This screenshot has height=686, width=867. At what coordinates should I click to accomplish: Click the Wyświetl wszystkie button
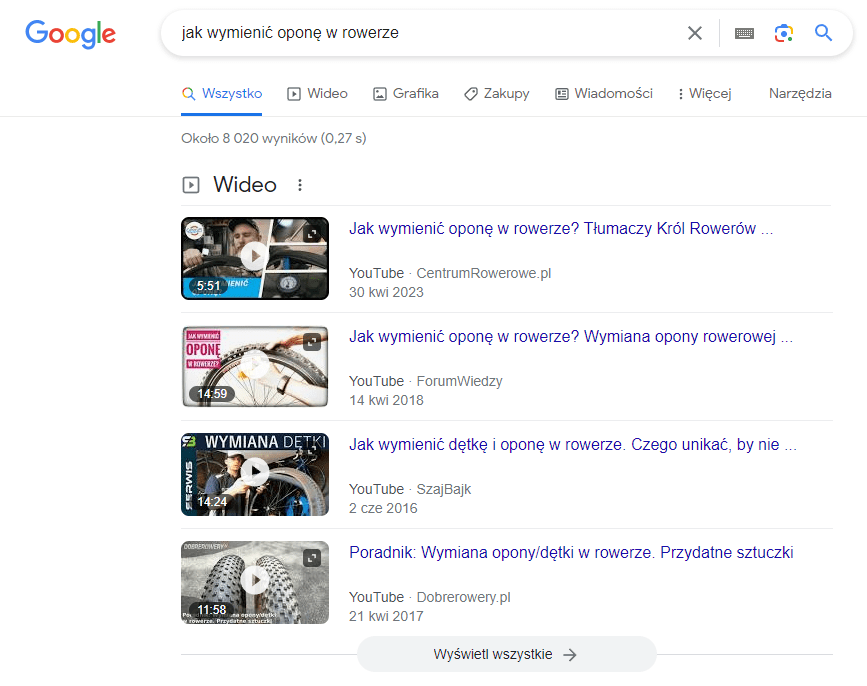pos(506,654)
